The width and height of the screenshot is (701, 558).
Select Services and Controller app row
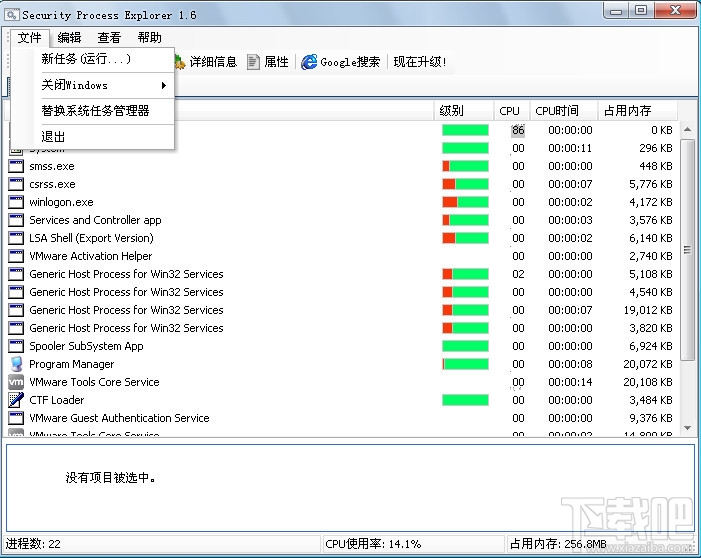click(343, 220)
